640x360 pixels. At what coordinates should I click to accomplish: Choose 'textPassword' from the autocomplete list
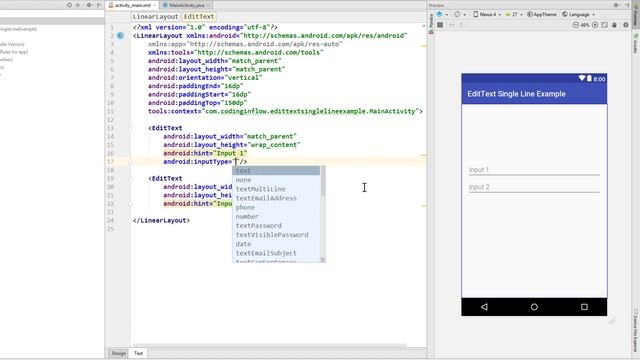[x=276, y=226]
